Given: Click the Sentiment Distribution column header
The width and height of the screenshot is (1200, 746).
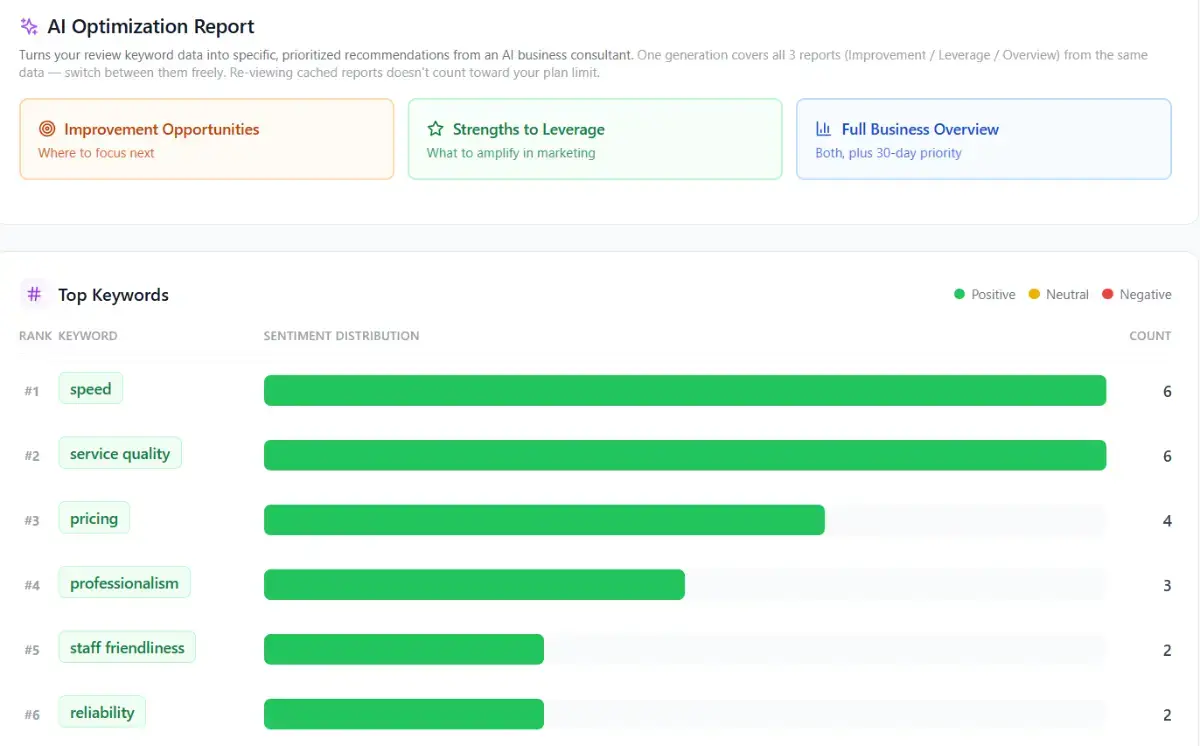Looking at the screenshot, I should (341, 336).
